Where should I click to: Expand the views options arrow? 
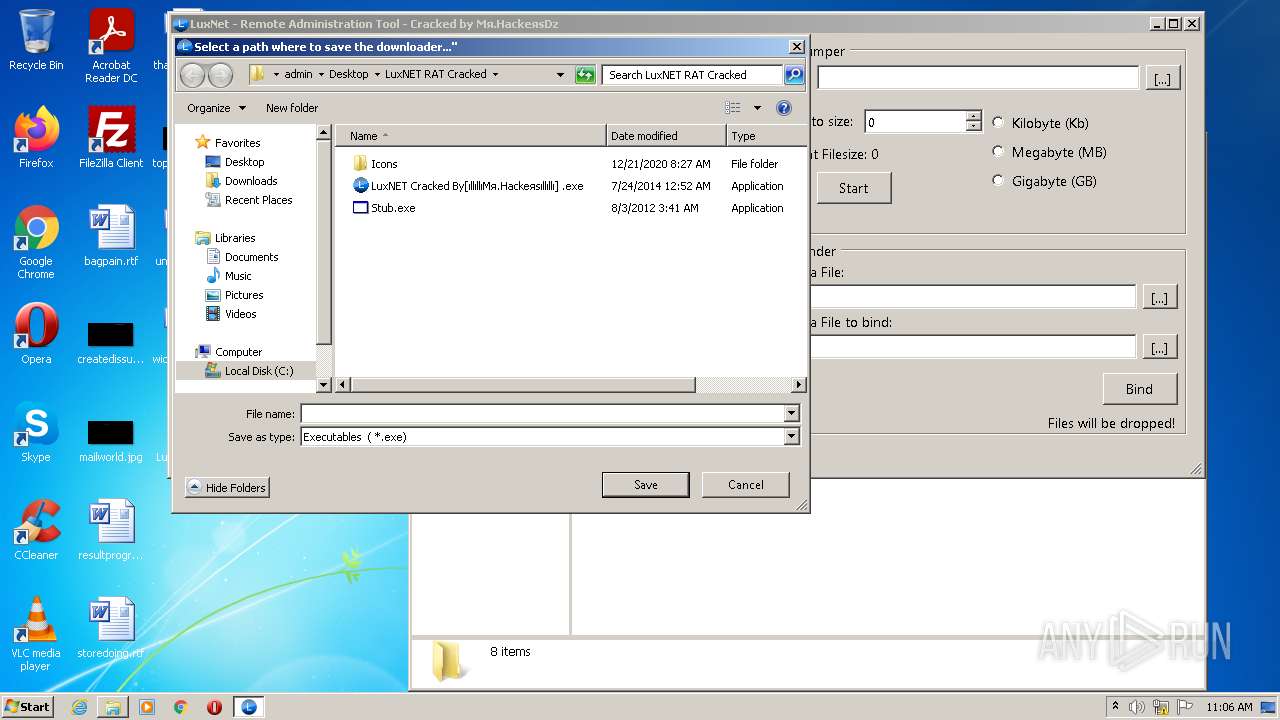tap(757, 108)
